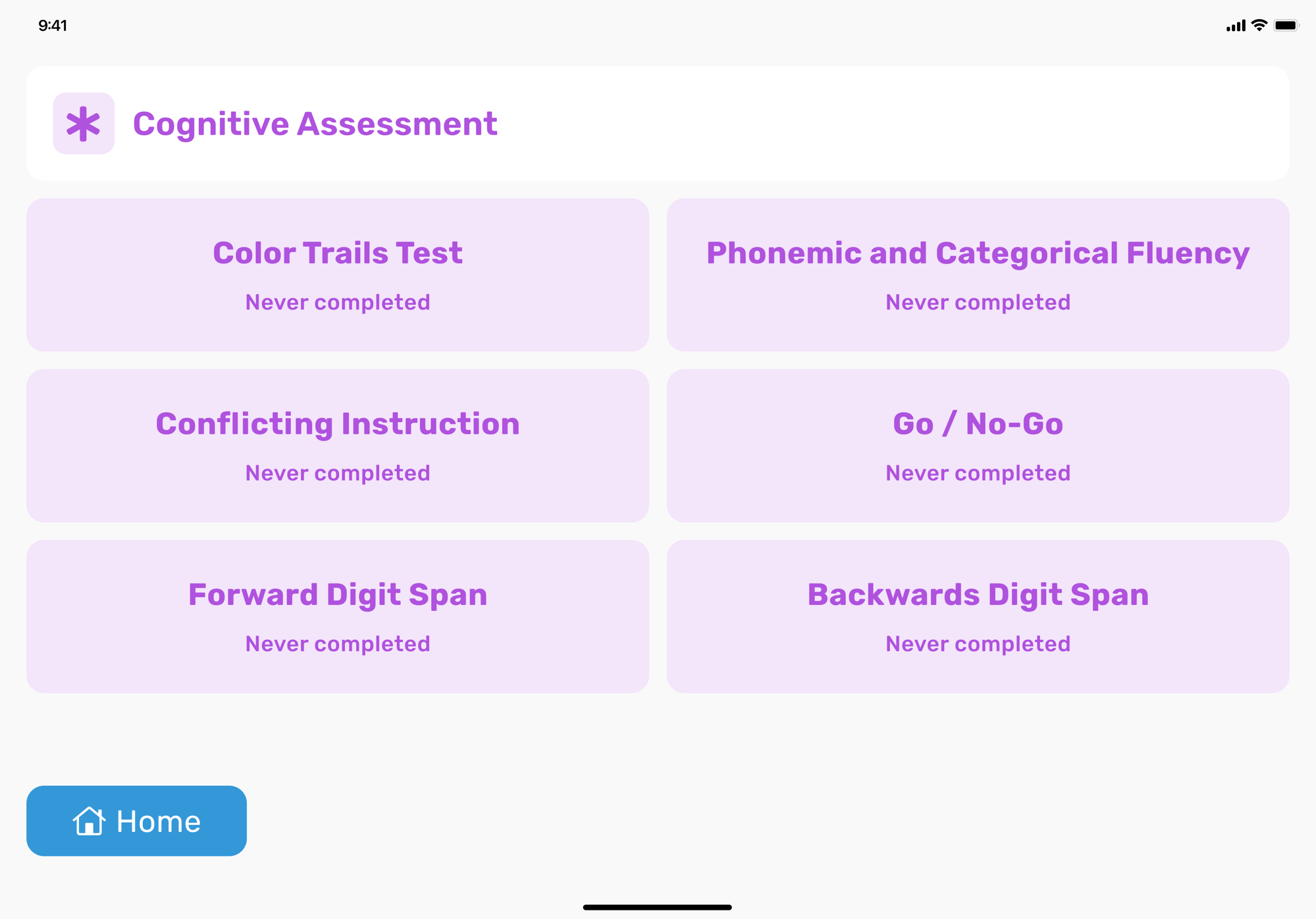1316x919 pixels.
Task: Tap 'Never completed' under Forward Digit Span
Action: point(337,644)
